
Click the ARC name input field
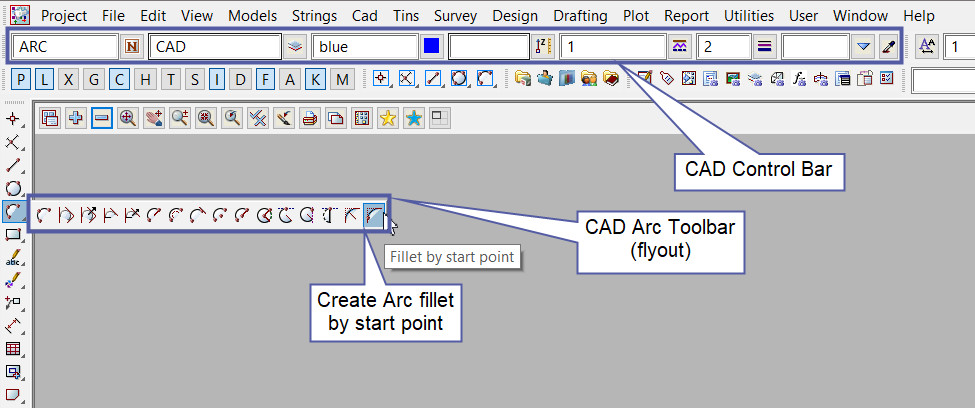click(x=65, y=47)
